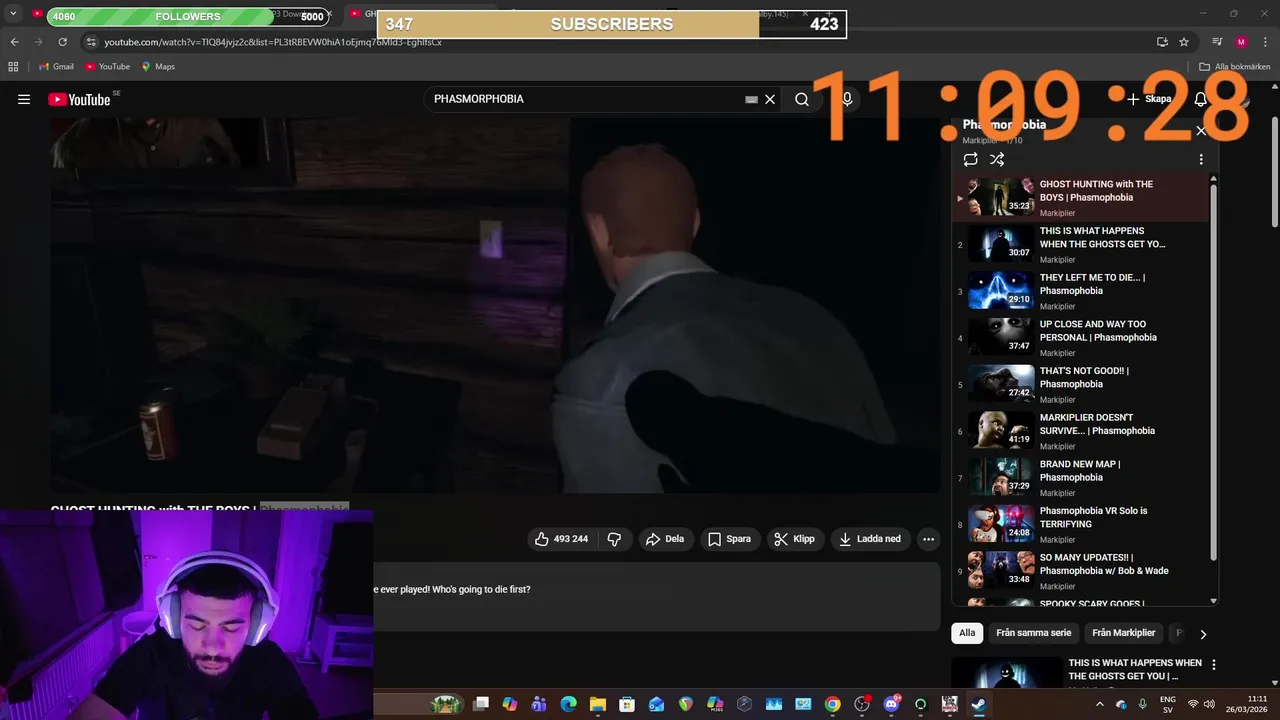Image resolution: width=1280 pixels, height=720 pixels.
Task: Open recommended video thumbnail below chips
Action: (1006, 672)
